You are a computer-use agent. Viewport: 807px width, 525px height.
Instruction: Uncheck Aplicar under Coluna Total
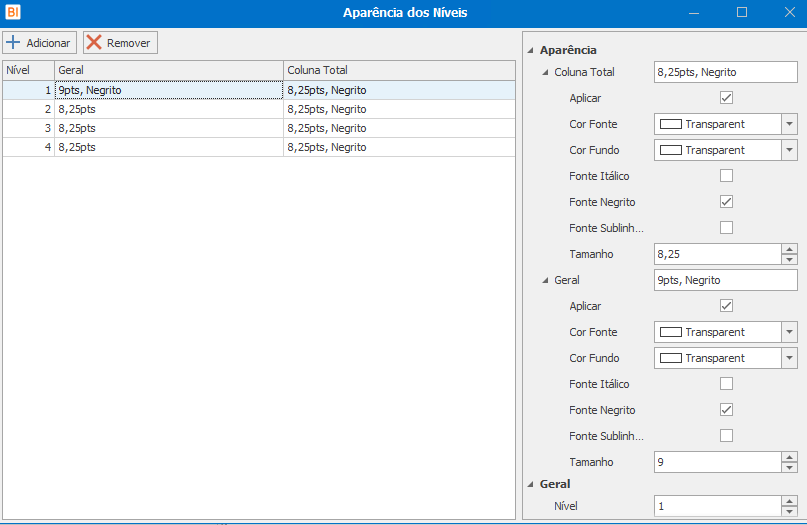pos(727,98)
